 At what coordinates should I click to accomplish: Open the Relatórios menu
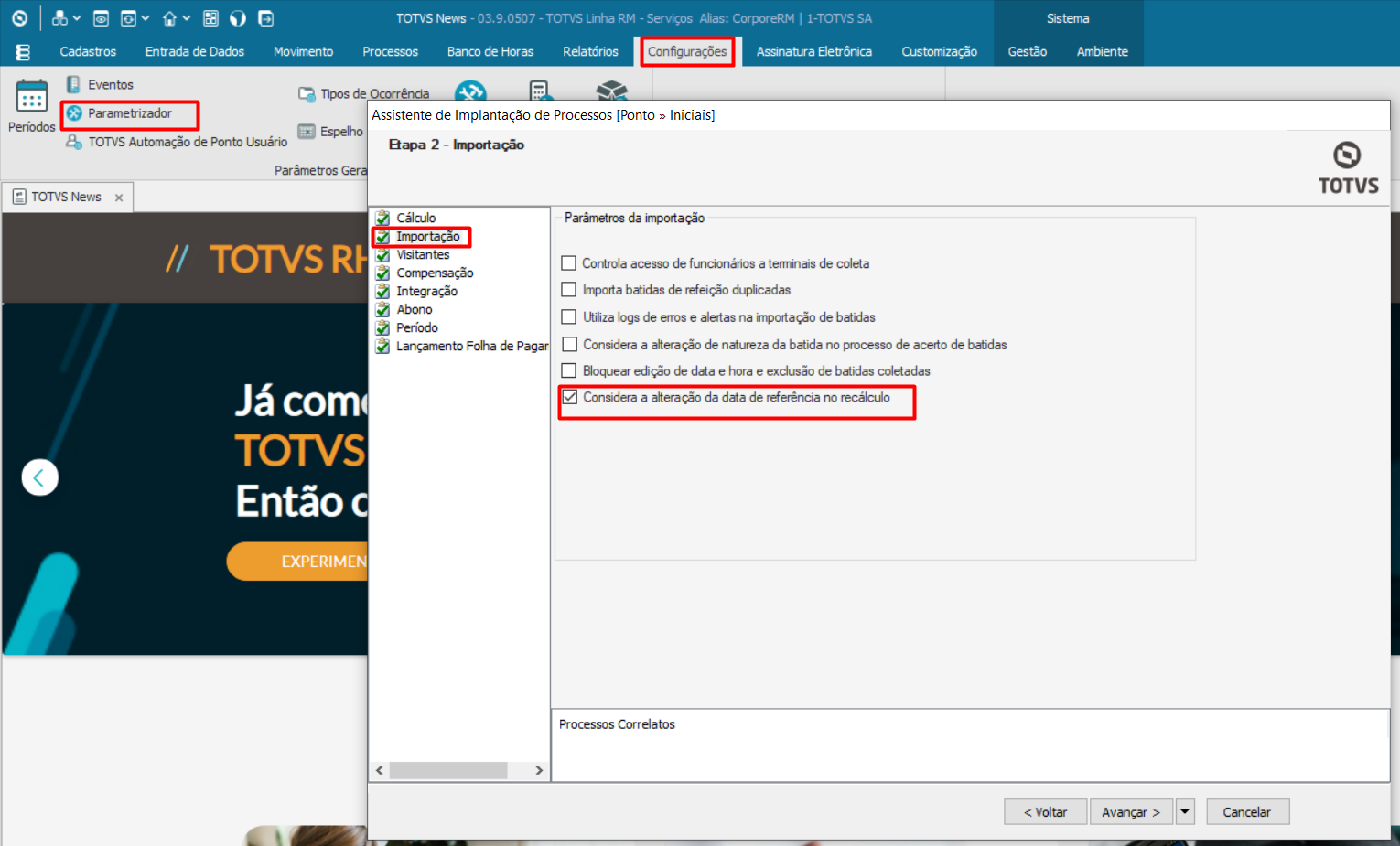click(590, 52)
